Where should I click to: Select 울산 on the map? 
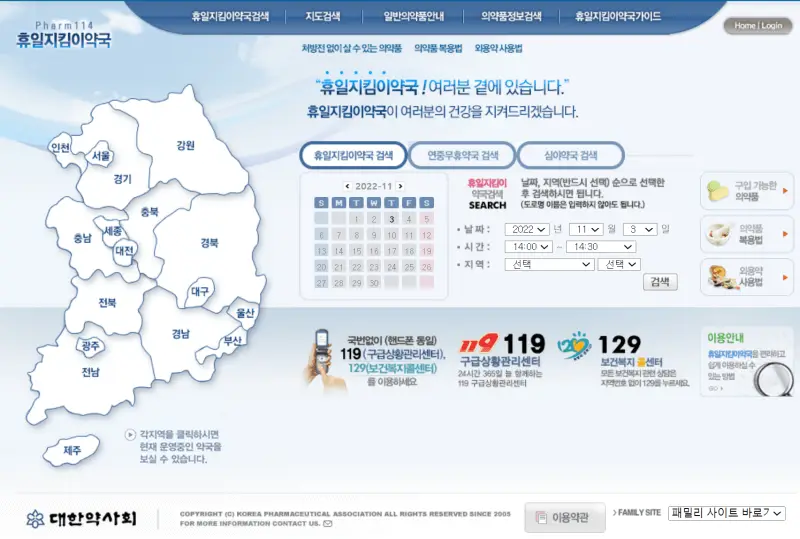point(245,313)
